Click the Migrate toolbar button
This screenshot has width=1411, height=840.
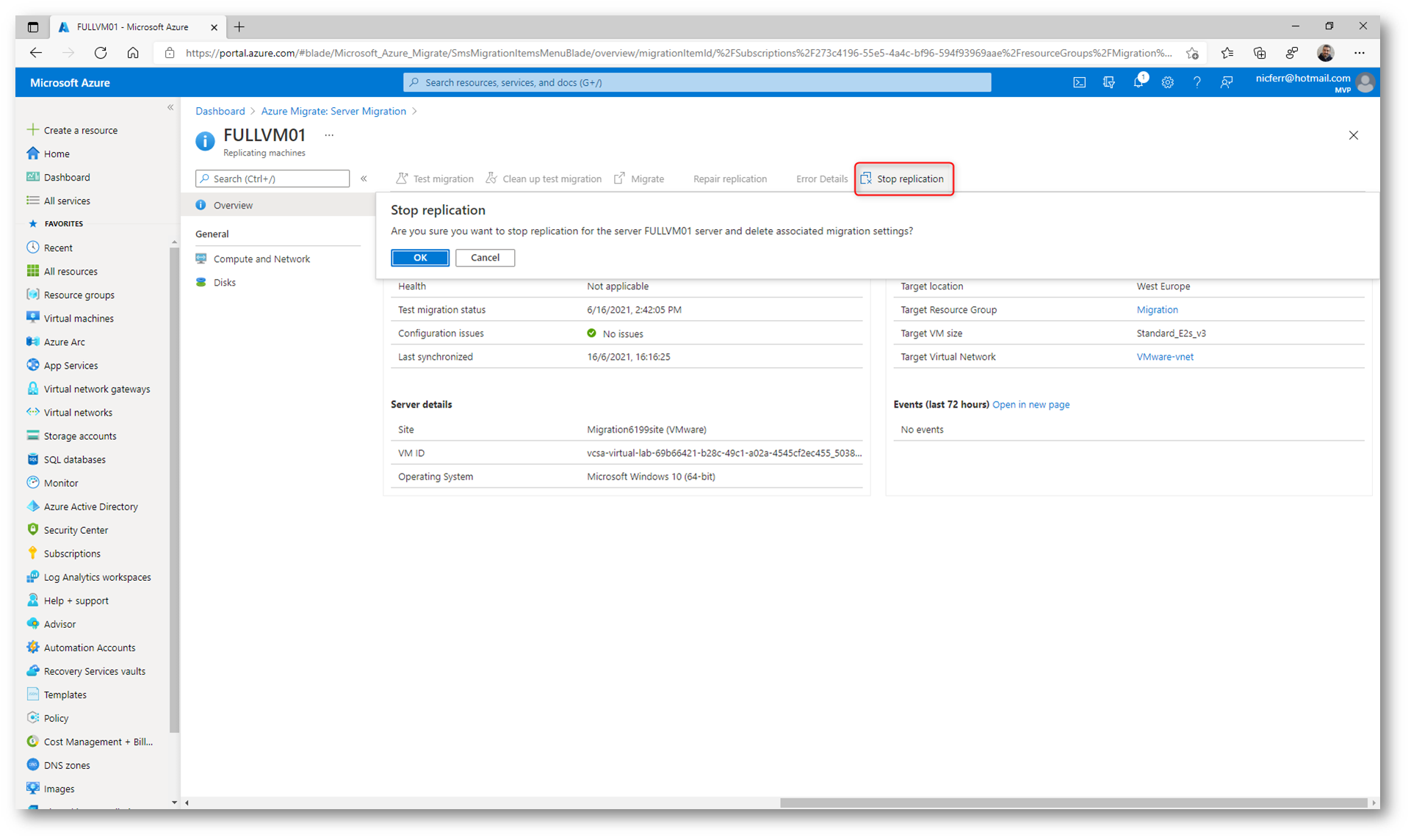639,178
